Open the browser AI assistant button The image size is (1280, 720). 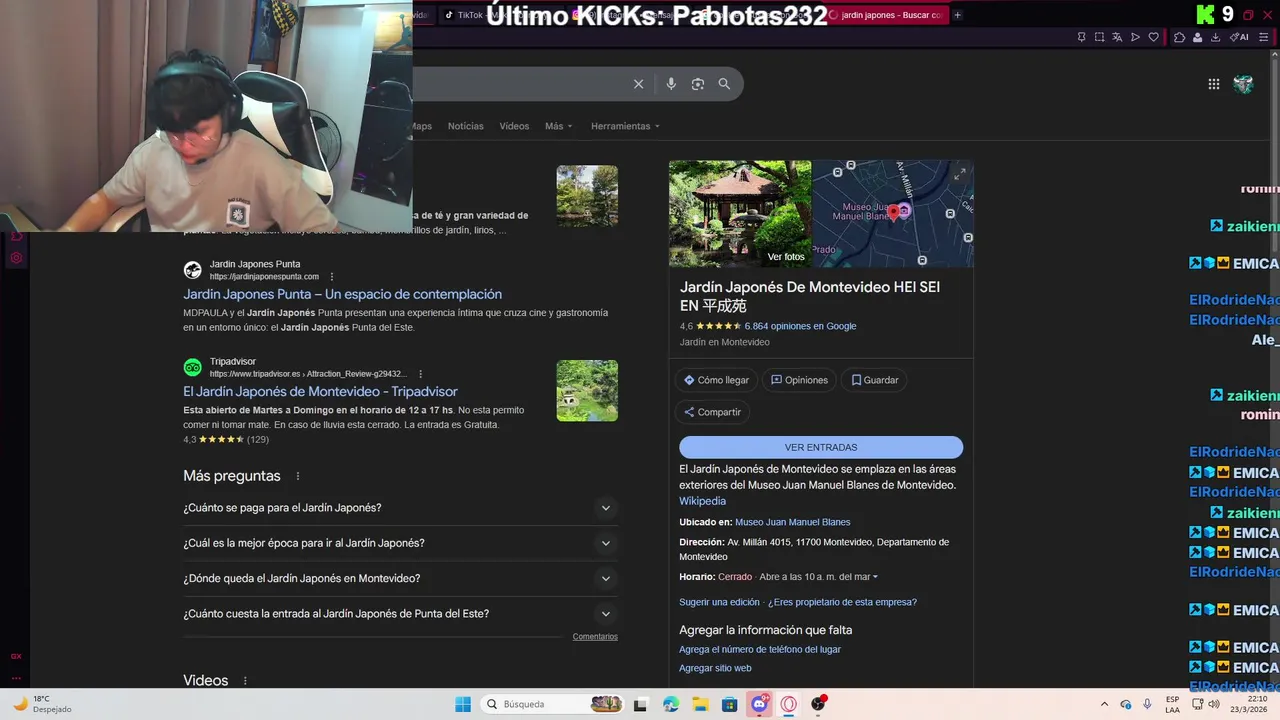[1240, 37]
